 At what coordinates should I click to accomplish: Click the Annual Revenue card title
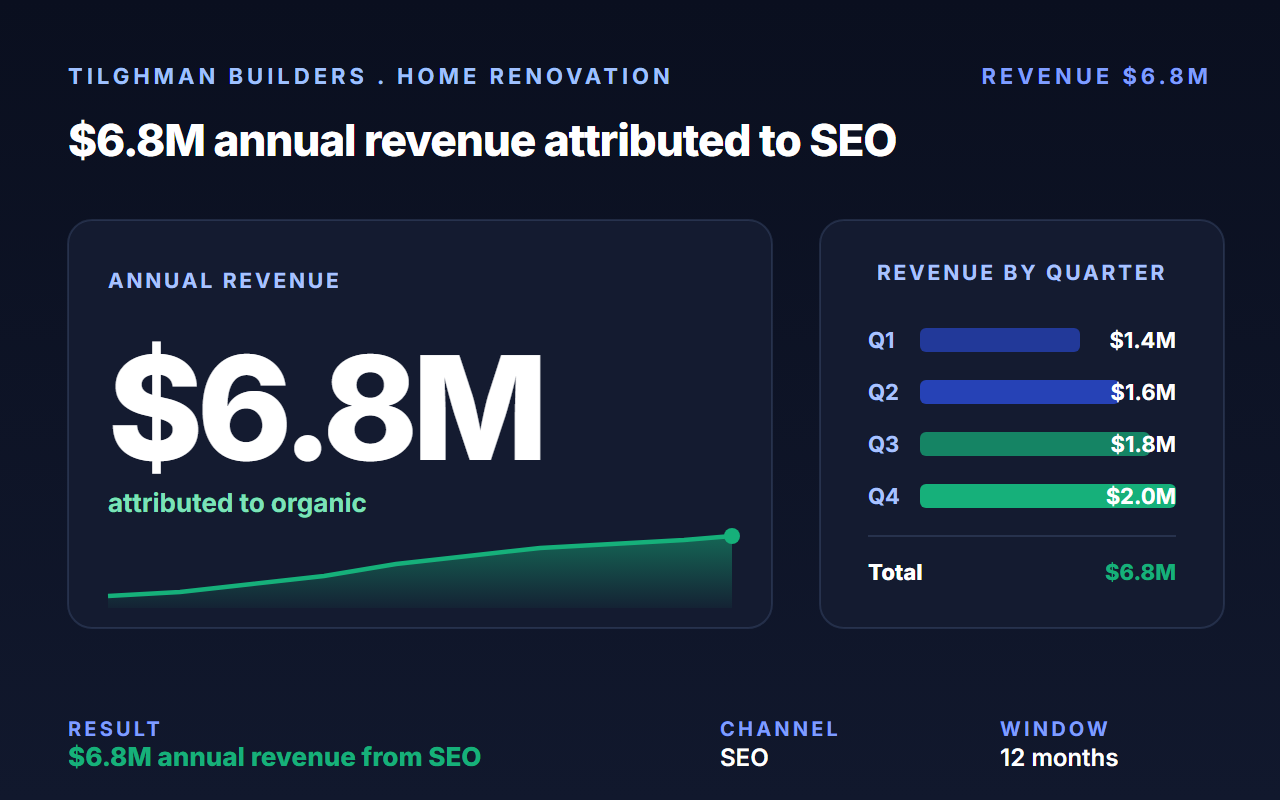point(224,281)
